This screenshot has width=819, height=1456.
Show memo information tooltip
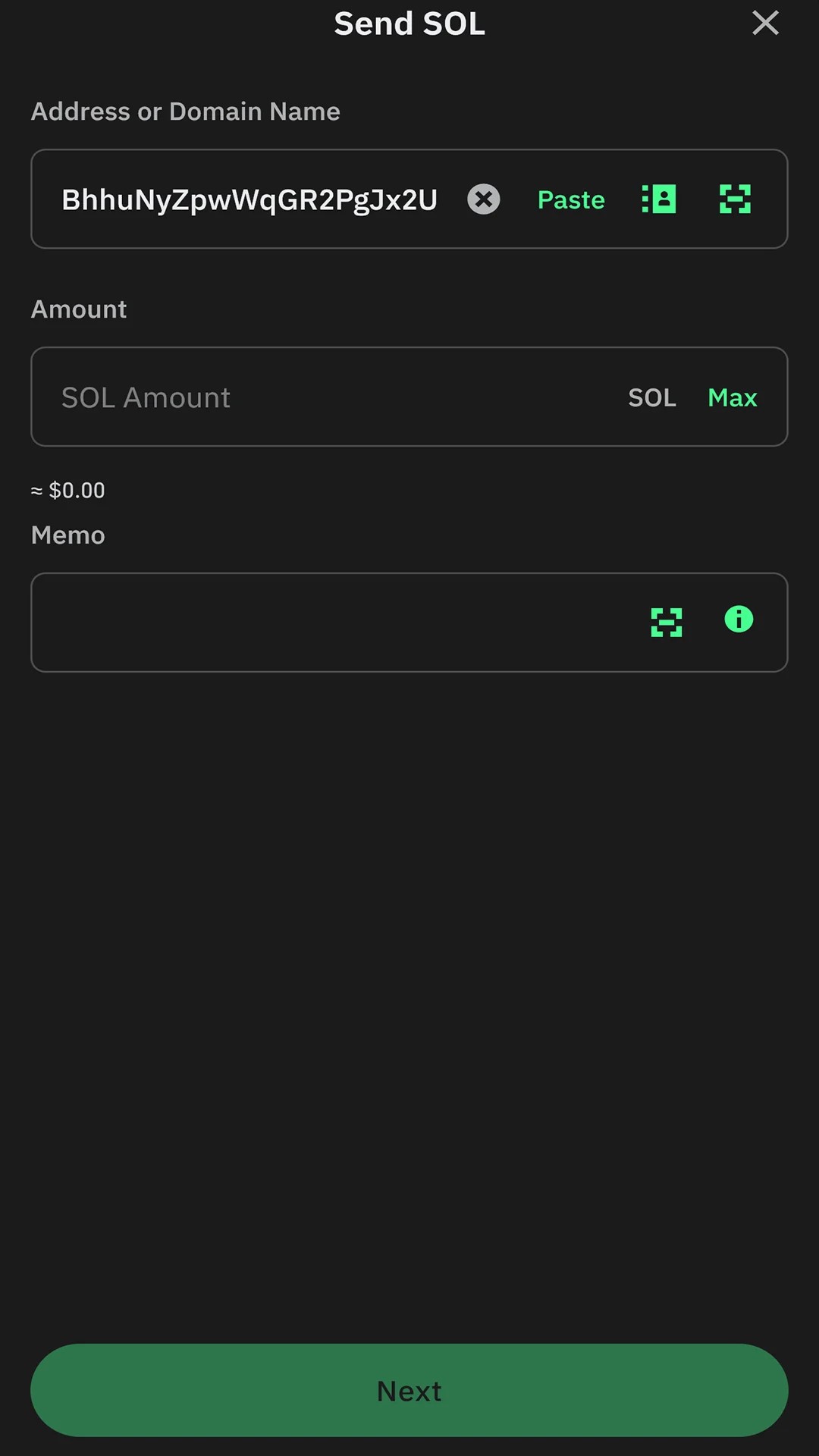click(739, 620)
